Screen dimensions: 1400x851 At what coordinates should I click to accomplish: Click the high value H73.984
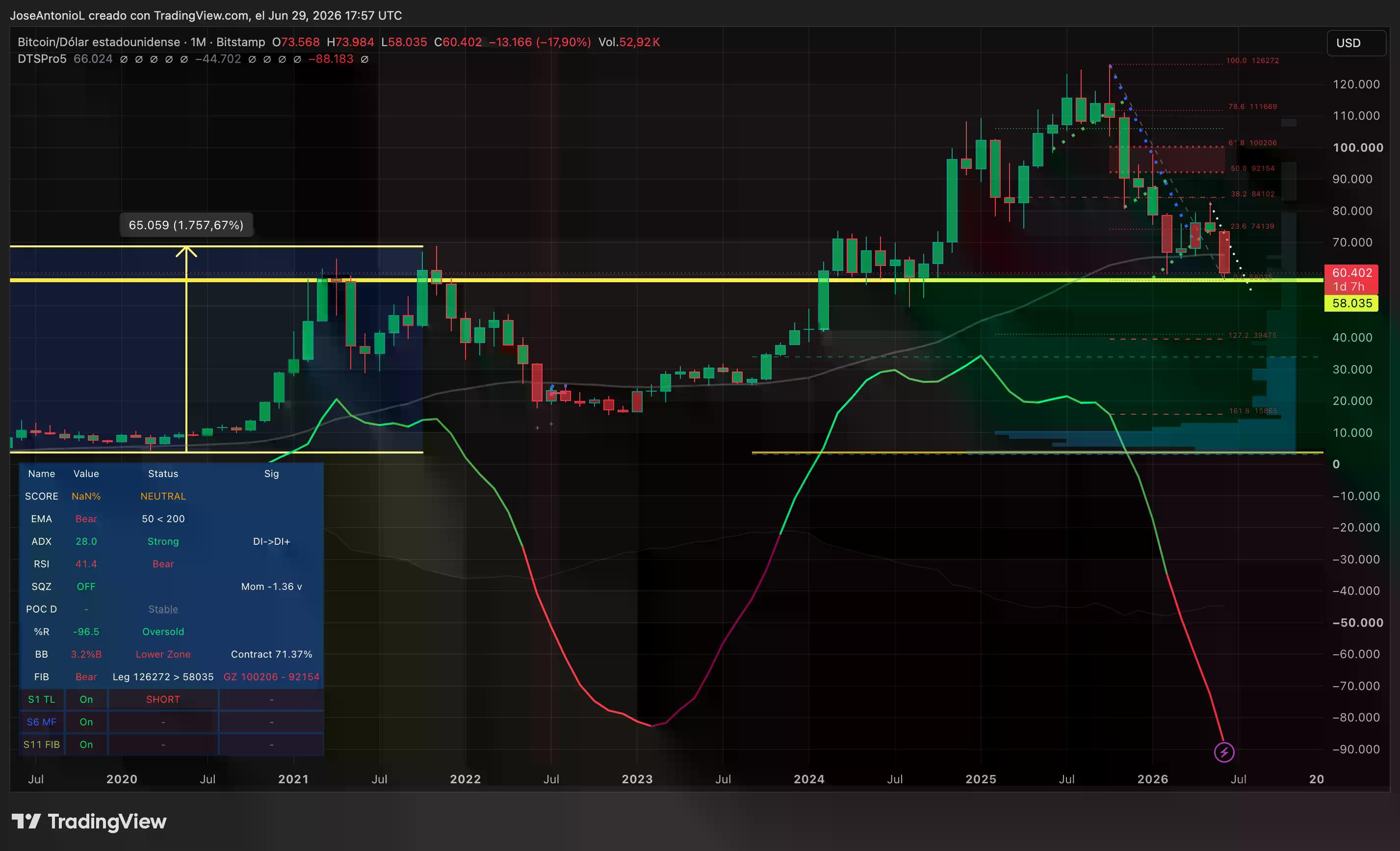tap(350, 42)
